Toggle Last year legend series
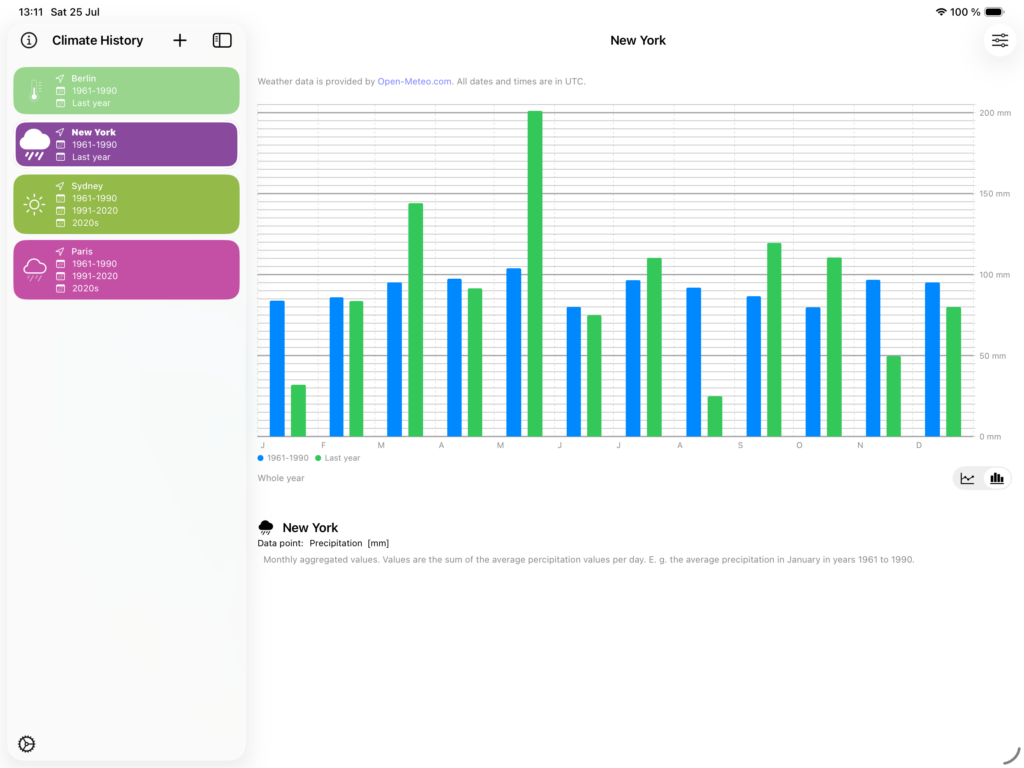This screenshot has width=1024, height=768. click(338, 458)
